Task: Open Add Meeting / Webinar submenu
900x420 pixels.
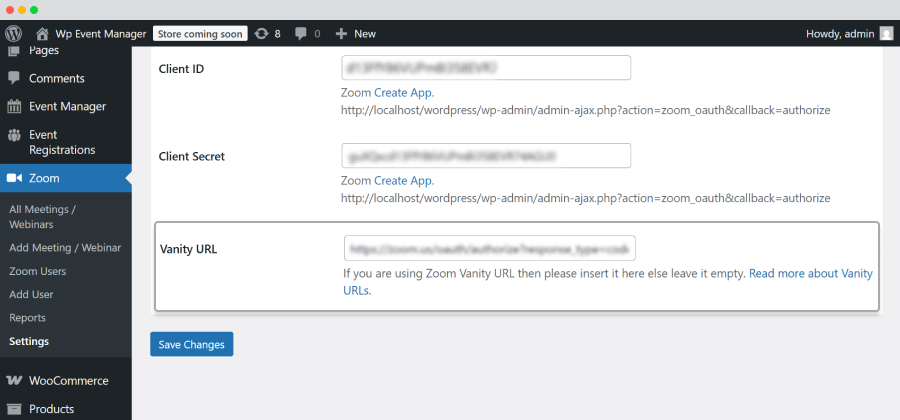Action: pos(65,248)
